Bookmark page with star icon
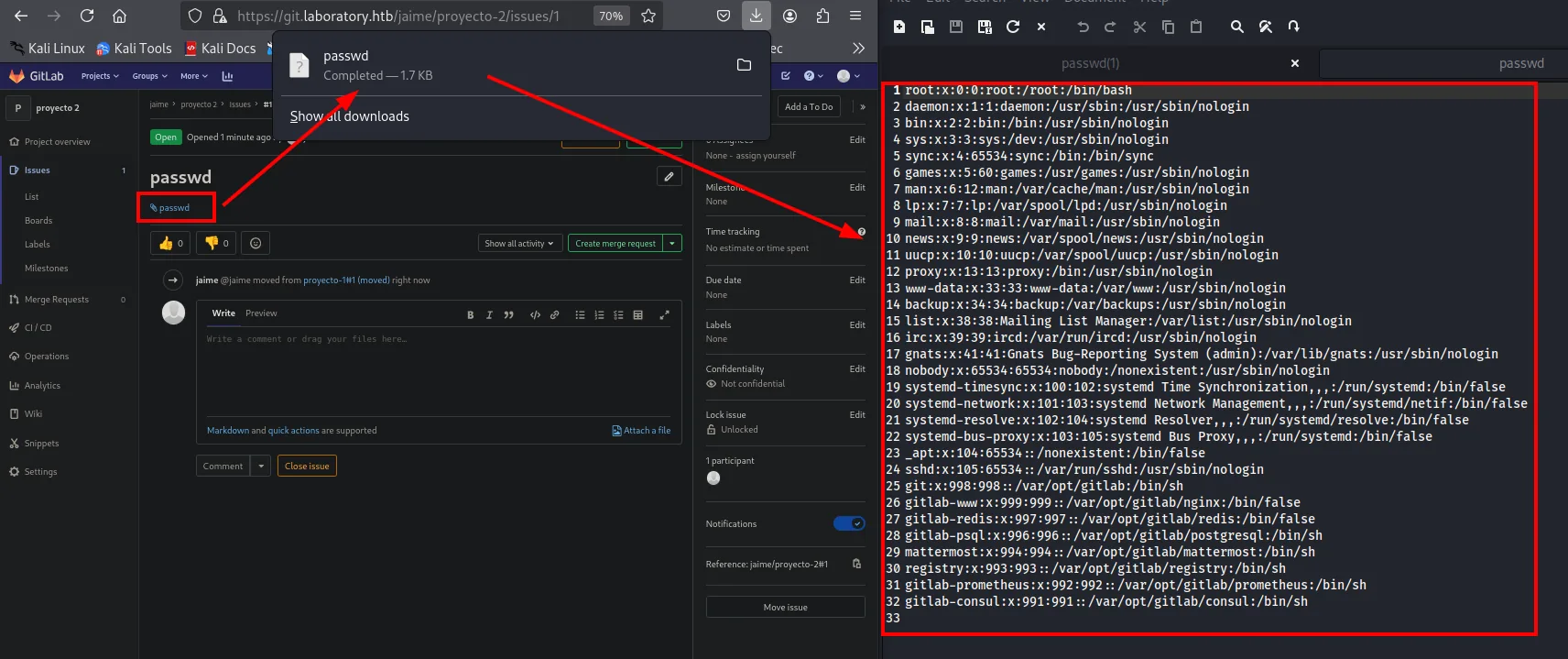This screenshot has height=659, width=1568. coord(648,16)
